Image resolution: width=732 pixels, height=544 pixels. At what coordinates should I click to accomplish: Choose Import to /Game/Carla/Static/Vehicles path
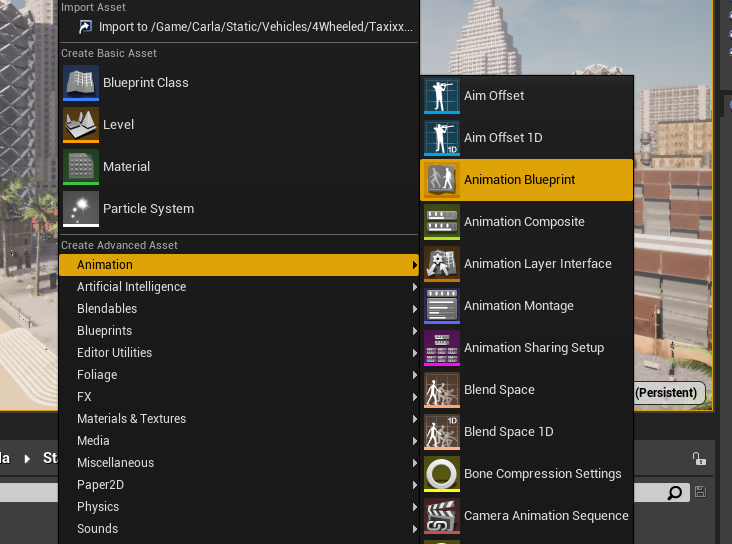239,27
